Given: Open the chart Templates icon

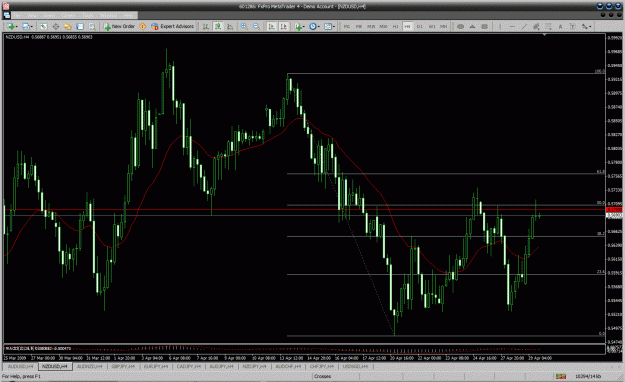Looking at the screenshot, I should click(328, 26).
